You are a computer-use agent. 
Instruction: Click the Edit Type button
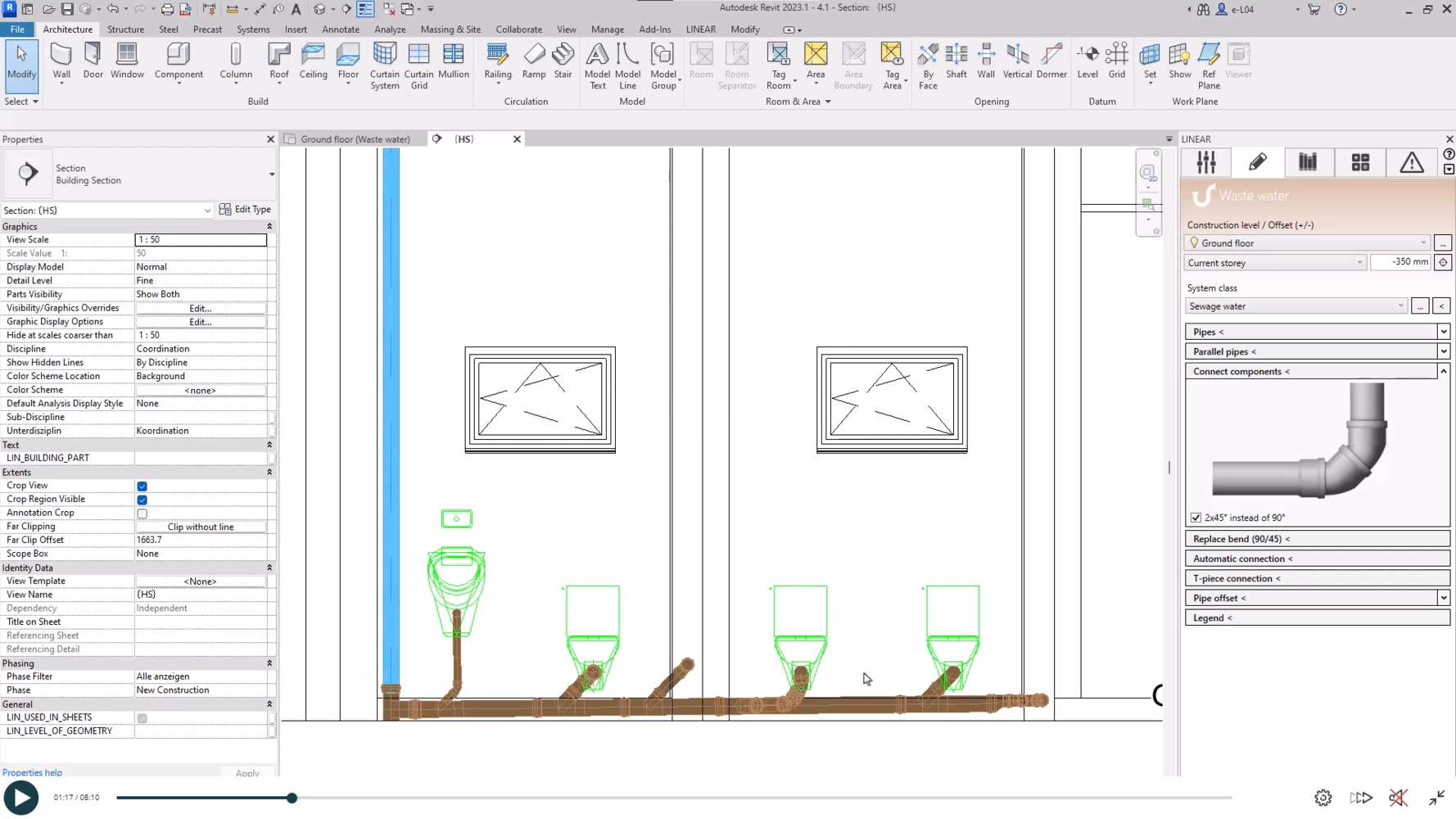[245, 210]
